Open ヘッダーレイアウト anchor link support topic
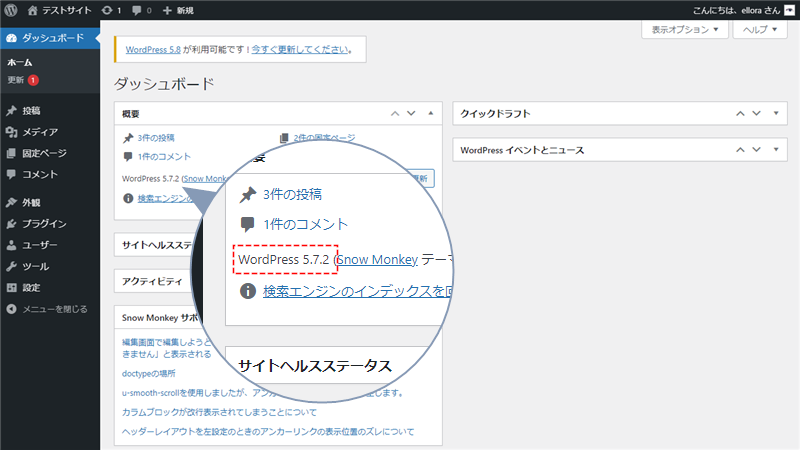Screen dimensions: 800x450 point(268,432)
